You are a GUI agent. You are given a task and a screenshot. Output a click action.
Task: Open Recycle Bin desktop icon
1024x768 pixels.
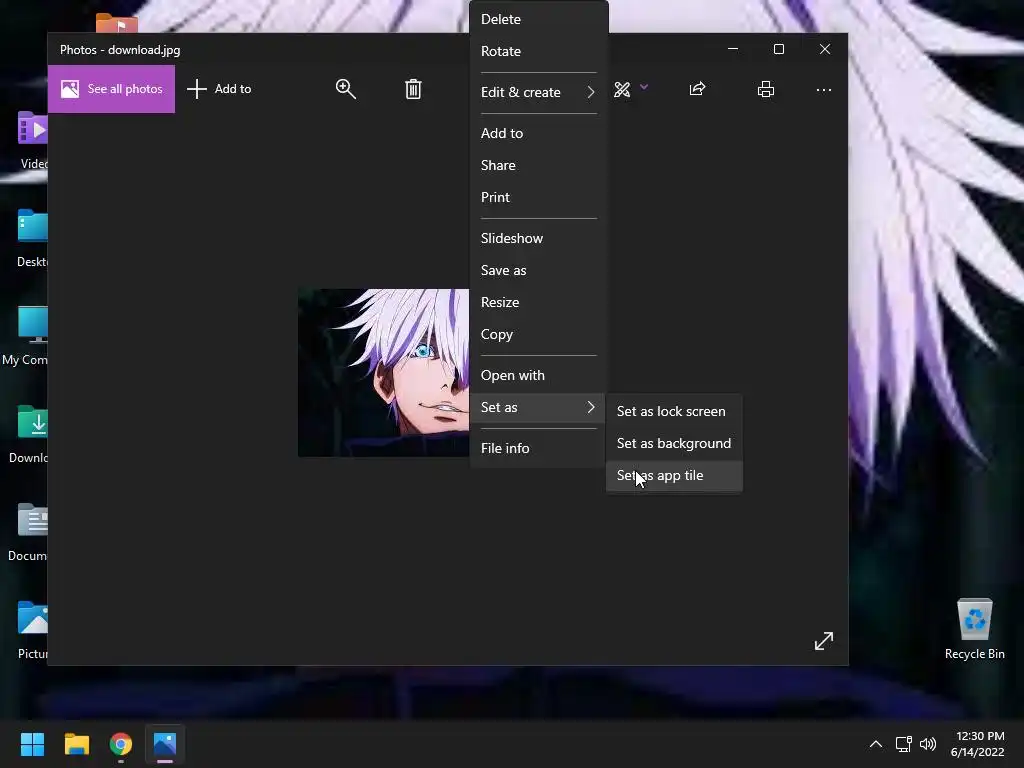tap(974, 630)
